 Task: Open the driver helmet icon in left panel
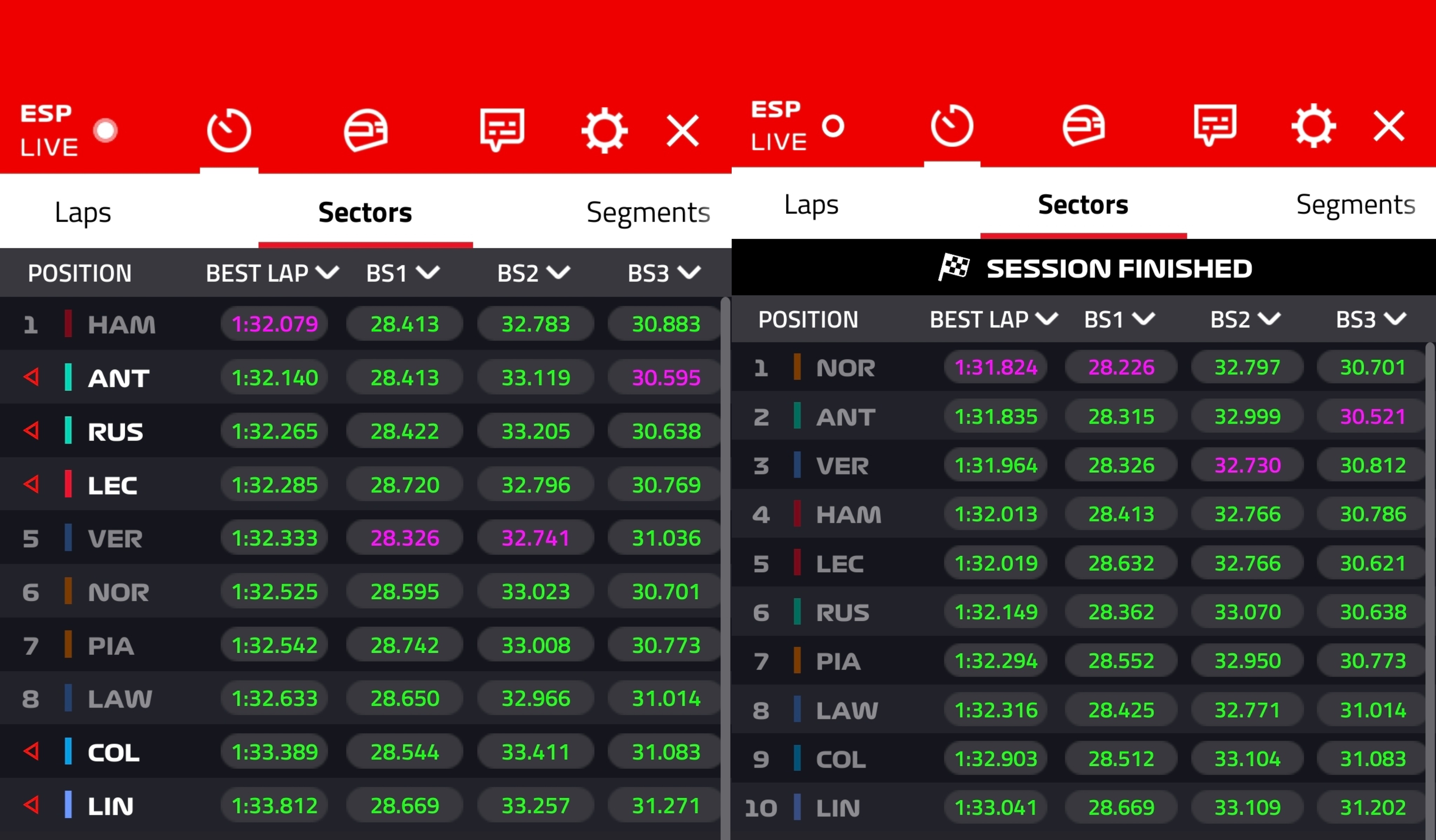(x=366, y=130)
